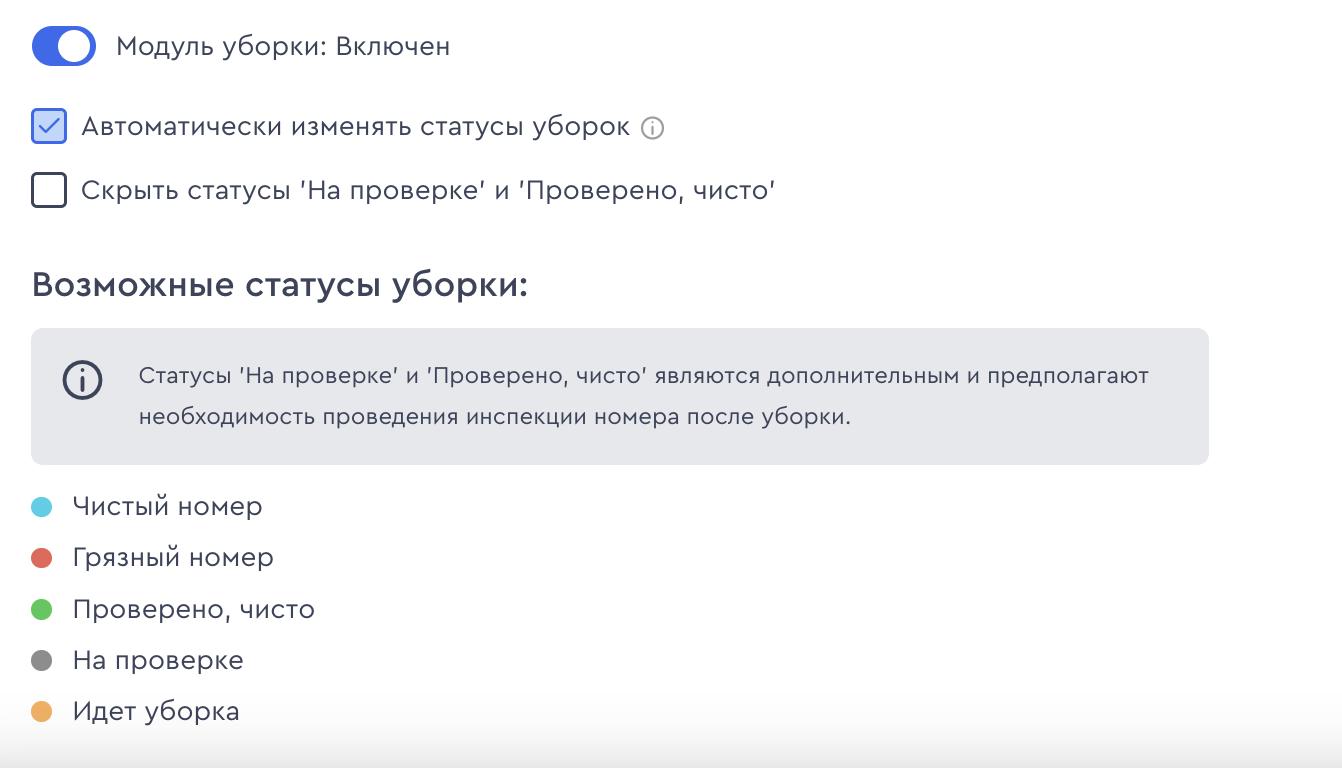Click info icon beside 'Автоматически изменять статусы уборок'
1342x768 pixels.
coord(652,128)
